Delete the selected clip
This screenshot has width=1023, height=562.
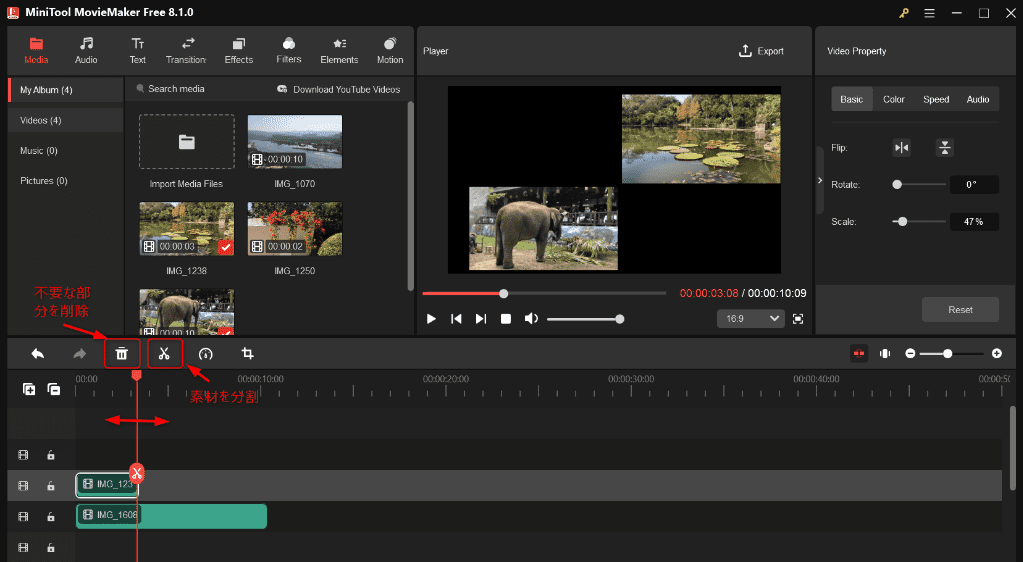coord(122,354)
